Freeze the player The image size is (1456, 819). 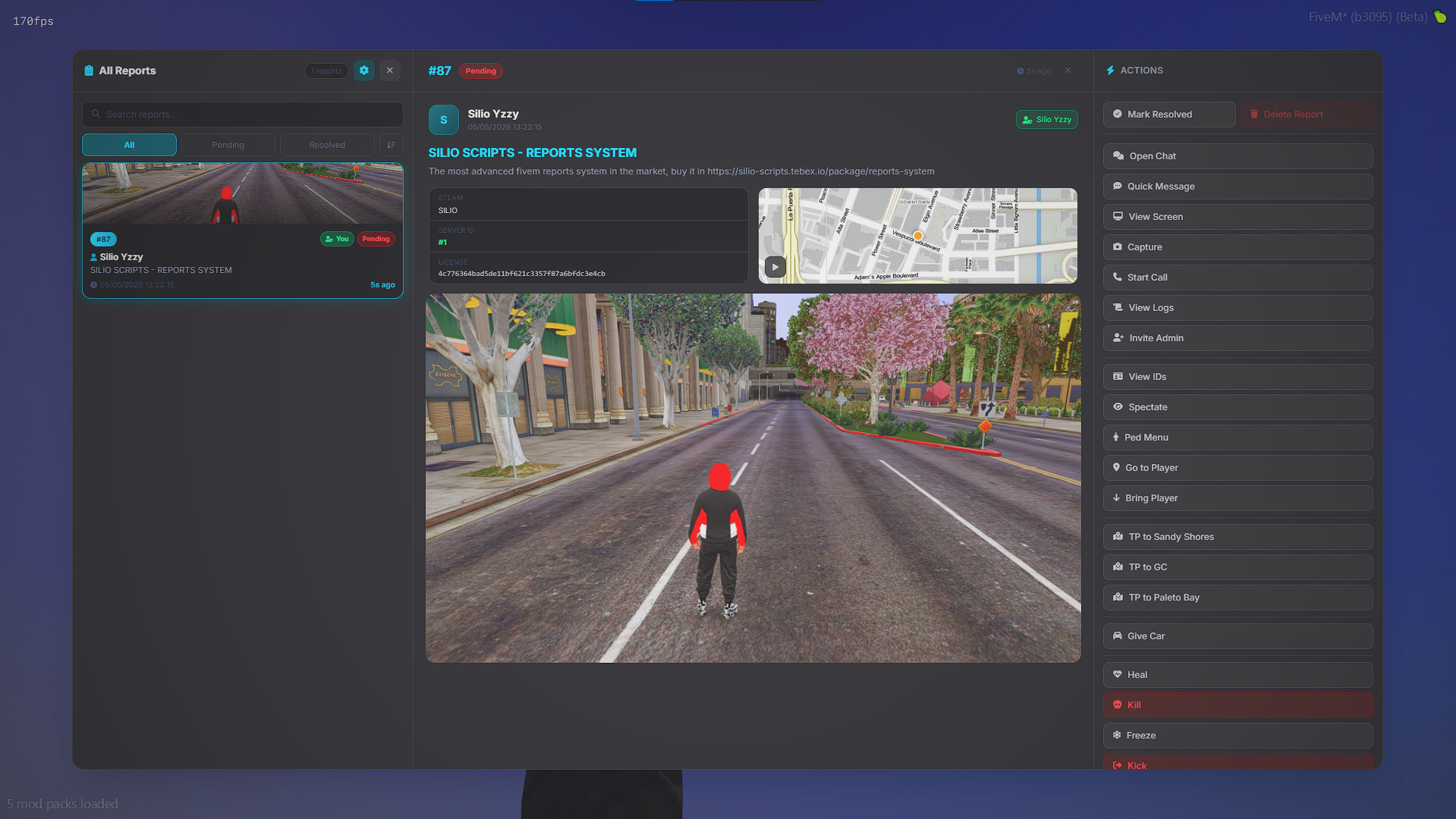[1238, 736]
